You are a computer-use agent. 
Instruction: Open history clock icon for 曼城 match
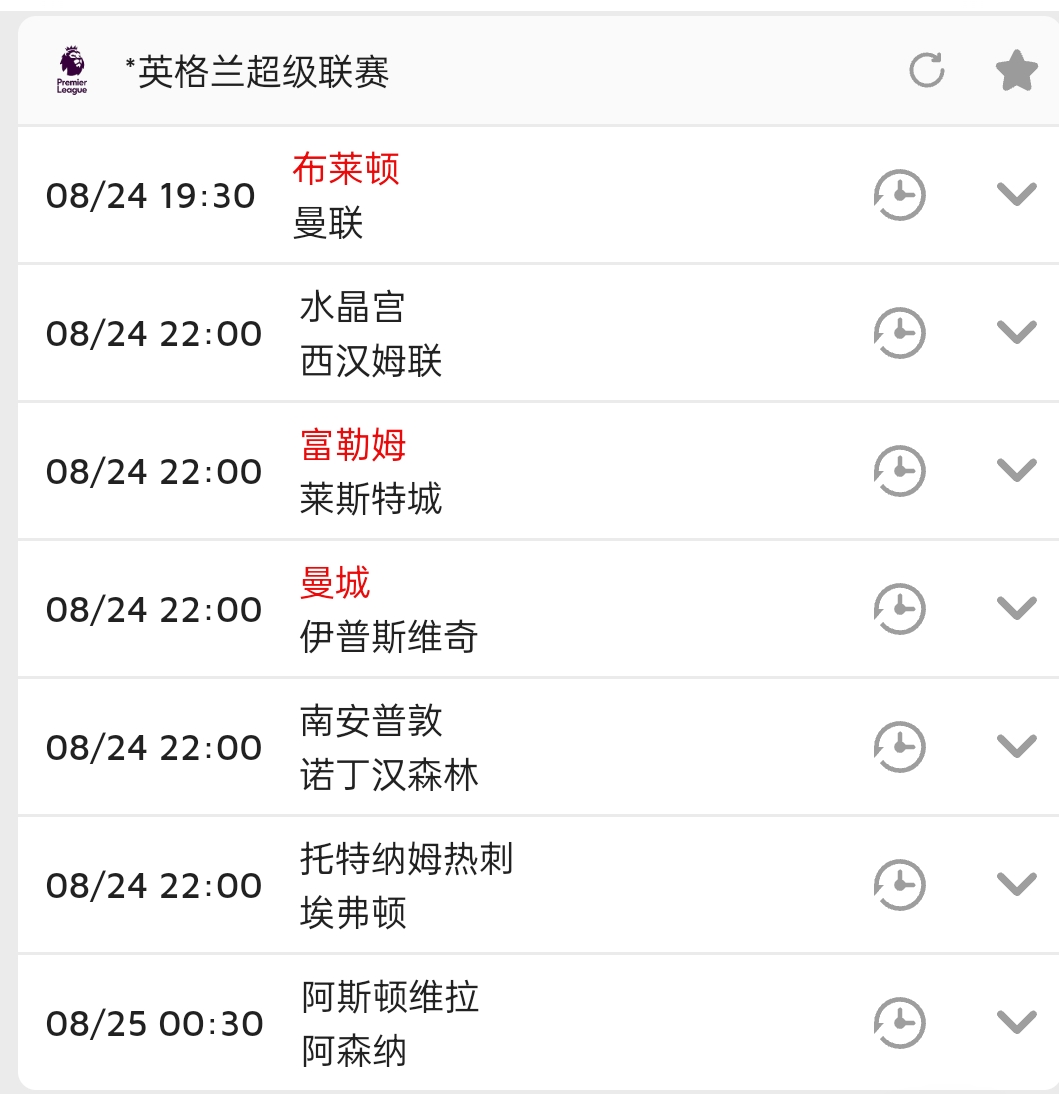pos(900,609)
